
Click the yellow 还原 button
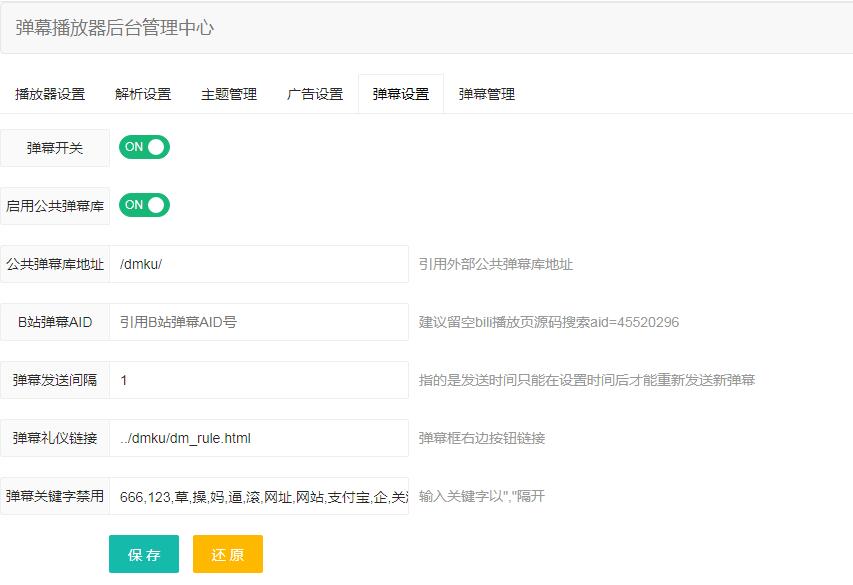pyautogui.click(x=227, y=553)
